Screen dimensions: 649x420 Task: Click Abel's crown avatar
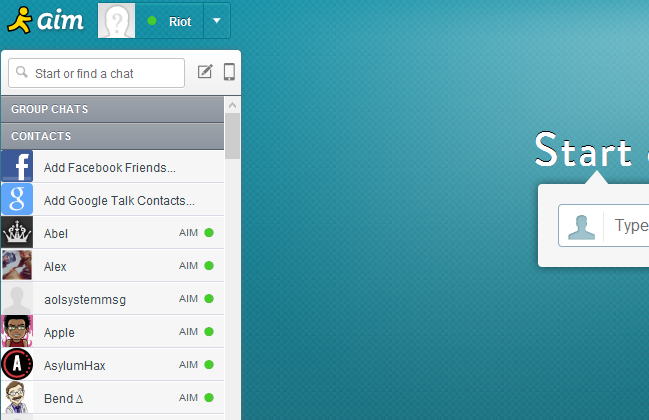coord(17,233)
